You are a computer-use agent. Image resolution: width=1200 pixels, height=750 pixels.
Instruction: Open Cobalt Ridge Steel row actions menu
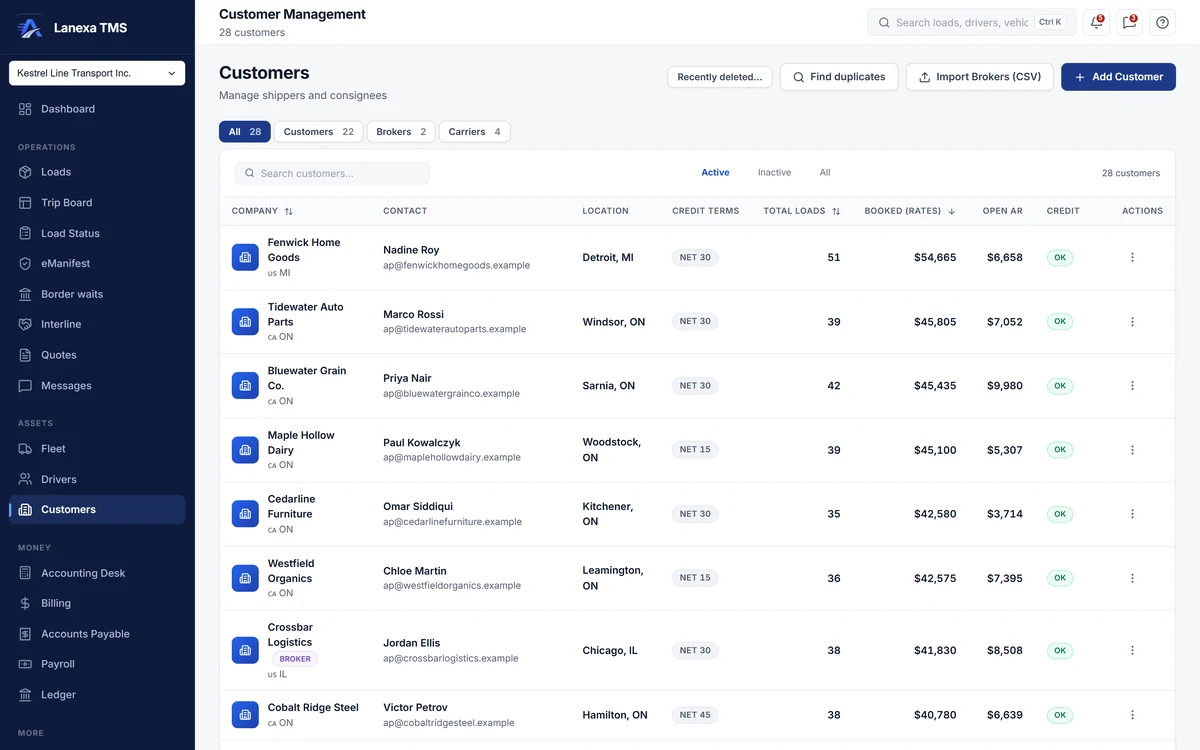pyautogui.click(x=1132, y=715)
